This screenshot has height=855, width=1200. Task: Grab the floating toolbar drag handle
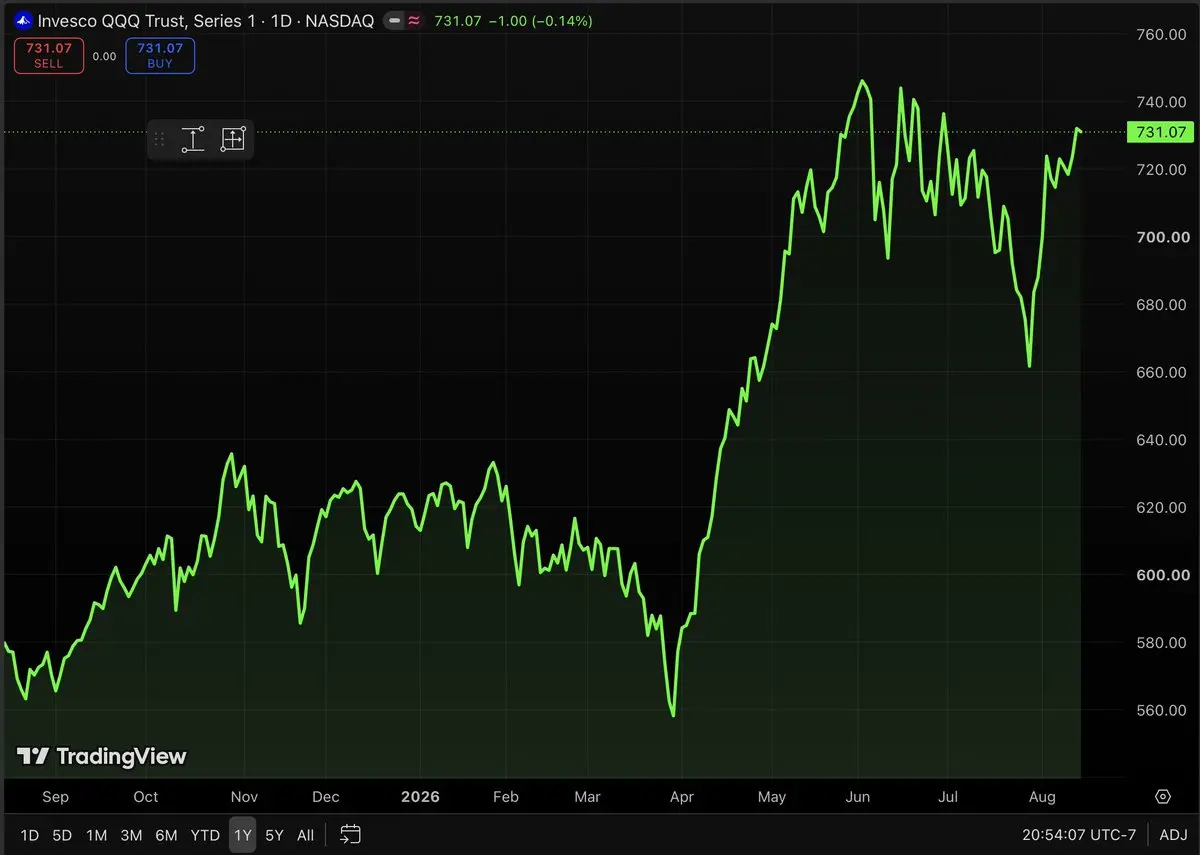point(158,139)
